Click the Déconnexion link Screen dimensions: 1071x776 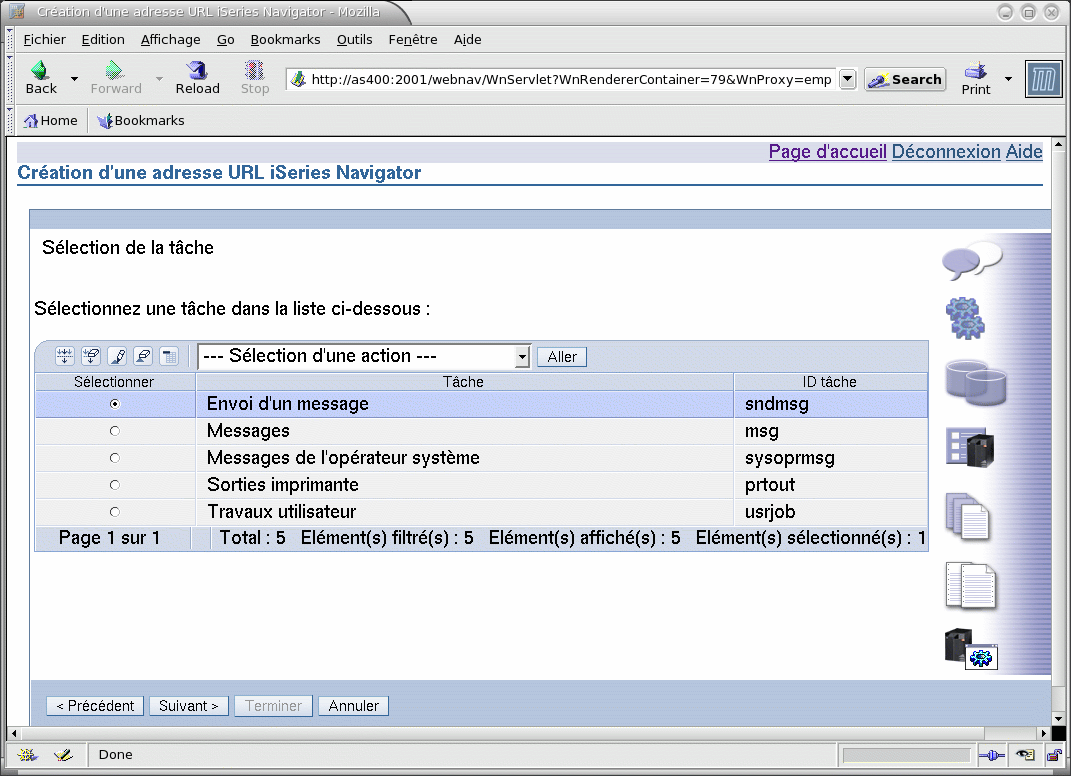tap(946, 152)
